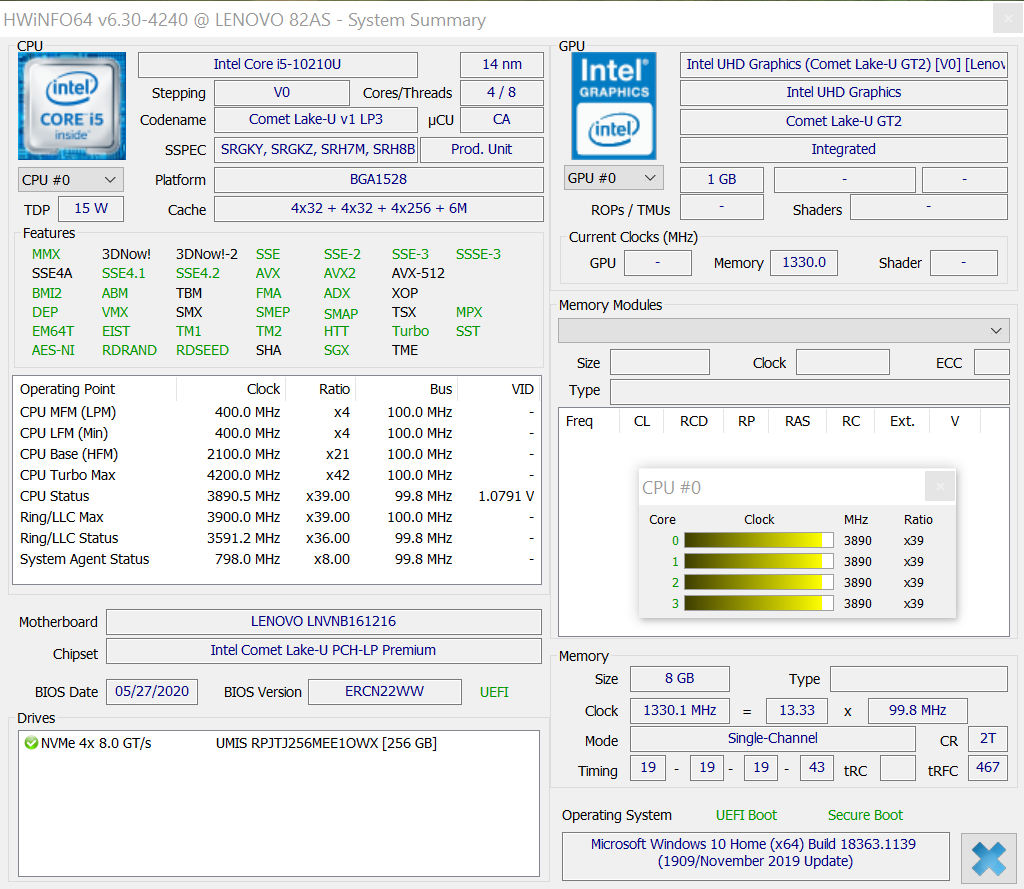
Task: Click the Windows 10 Home build info field
Action: pos(755,854)
